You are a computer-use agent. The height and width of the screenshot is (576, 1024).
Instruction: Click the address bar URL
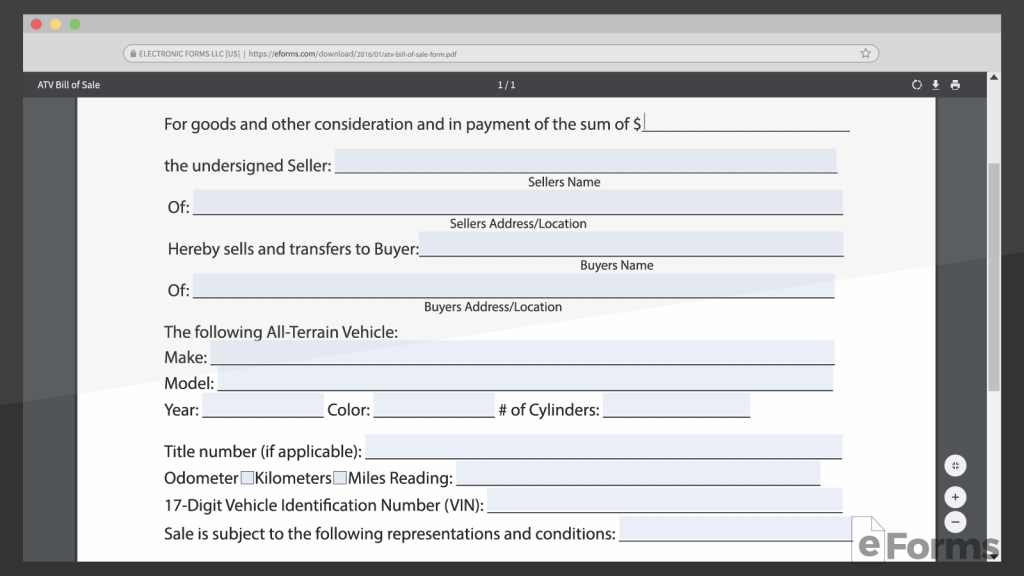click(400, 53)
